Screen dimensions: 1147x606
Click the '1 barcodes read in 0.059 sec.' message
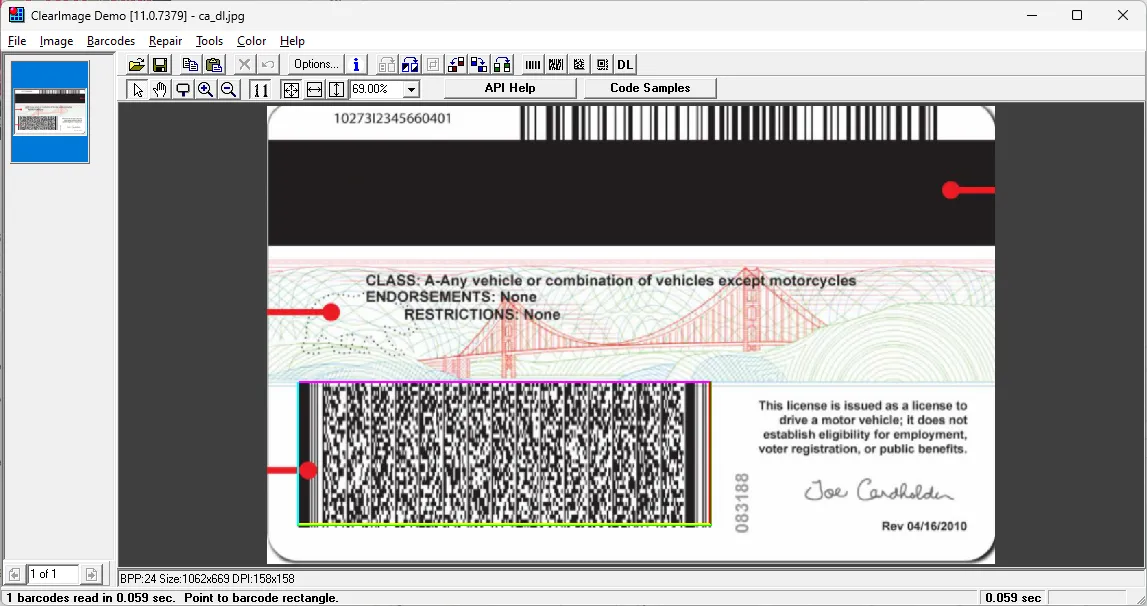click(x=91, y=598)
